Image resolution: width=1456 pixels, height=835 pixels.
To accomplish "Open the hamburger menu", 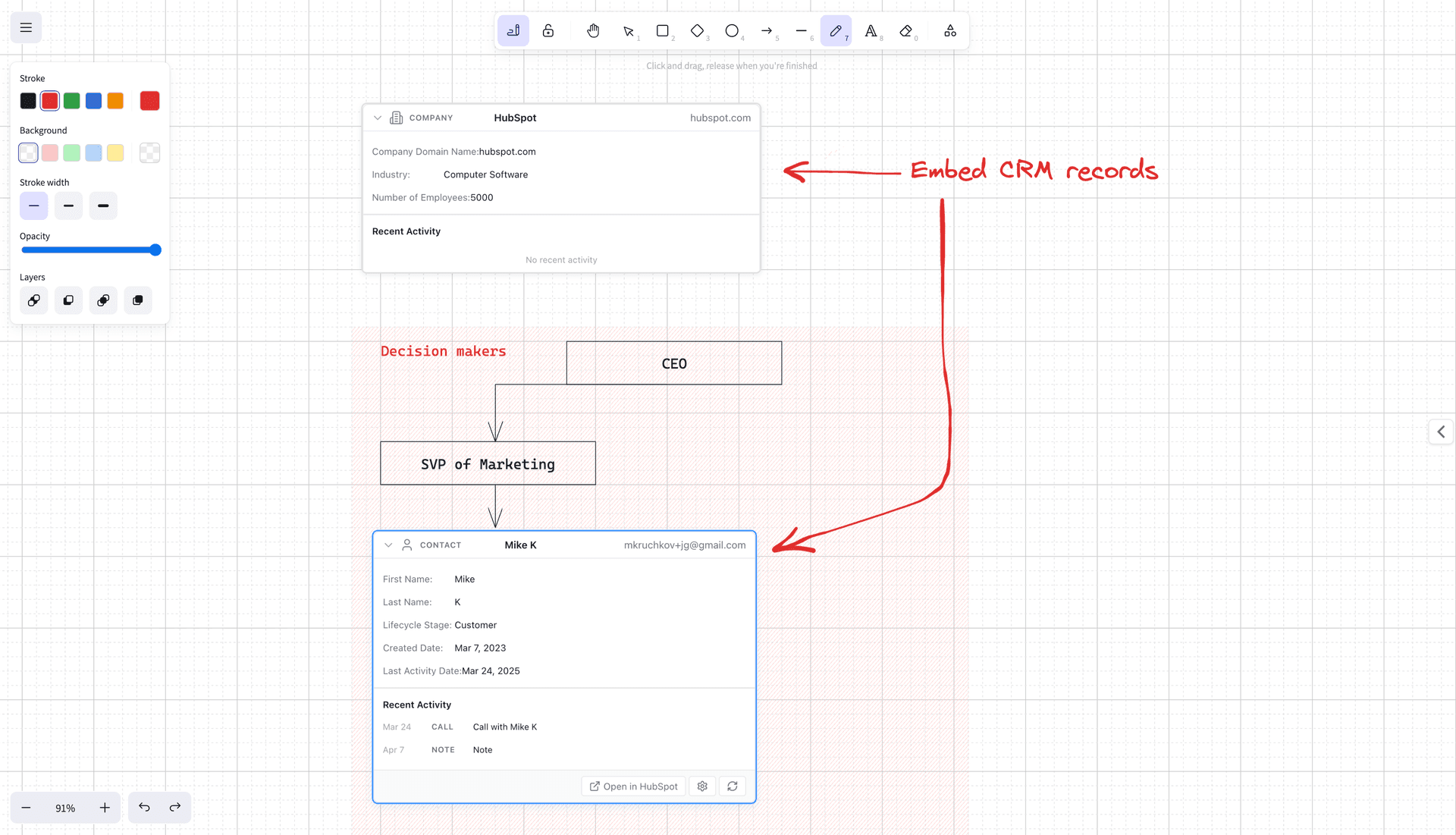I will [x=26, y=27].
